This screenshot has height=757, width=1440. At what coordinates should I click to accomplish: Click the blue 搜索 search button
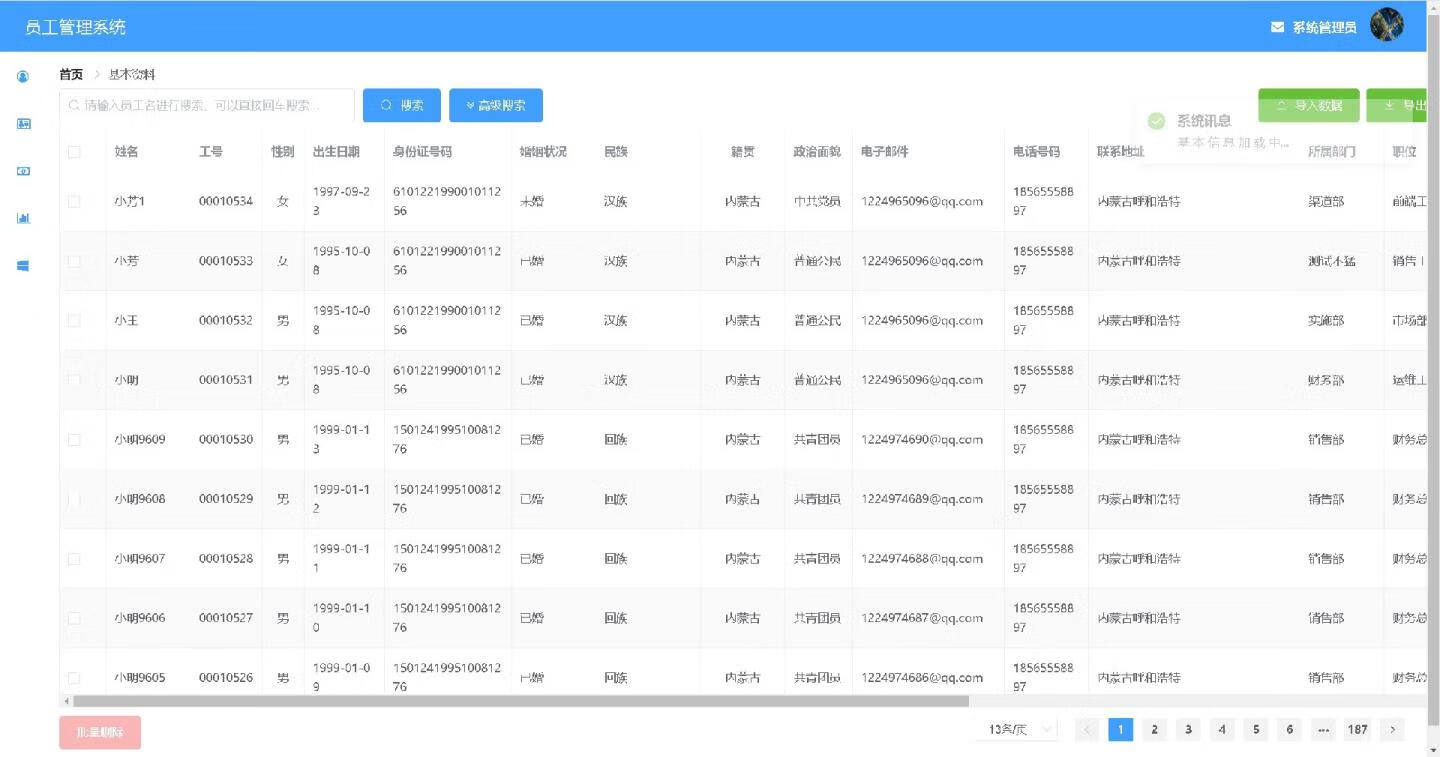coord(401,105)
